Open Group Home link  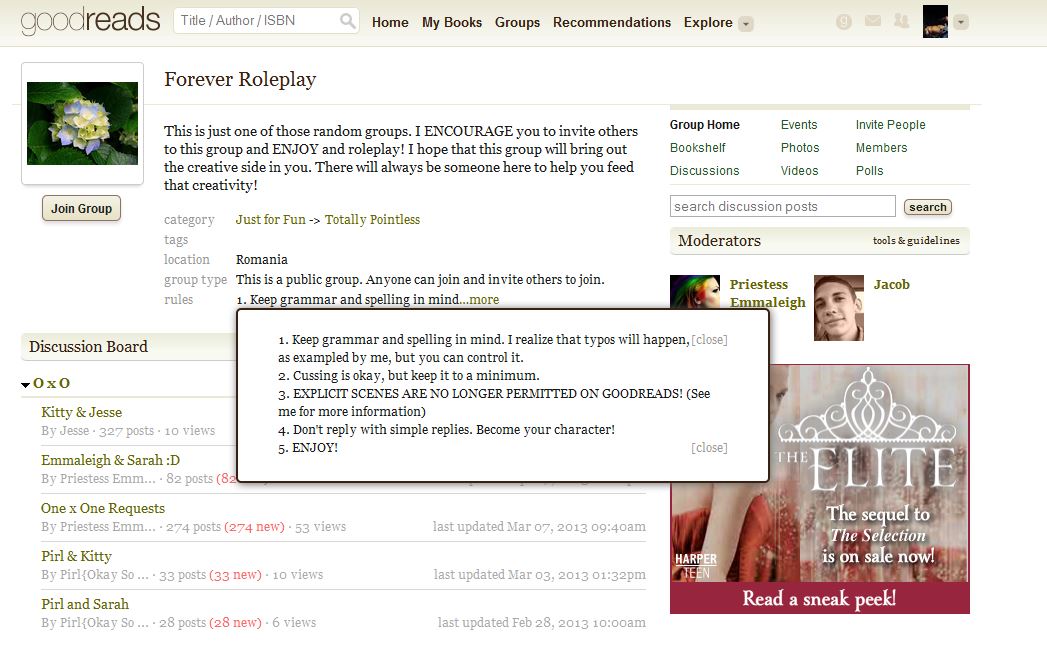pyautogui.click(x=704, y=125)
